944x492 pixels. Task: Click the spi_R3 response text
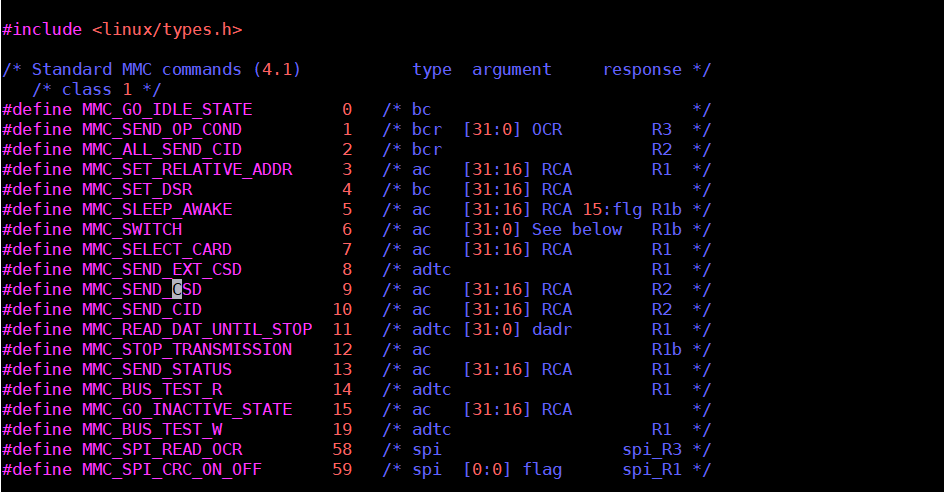pyautogui.click(x=652, y=449)
